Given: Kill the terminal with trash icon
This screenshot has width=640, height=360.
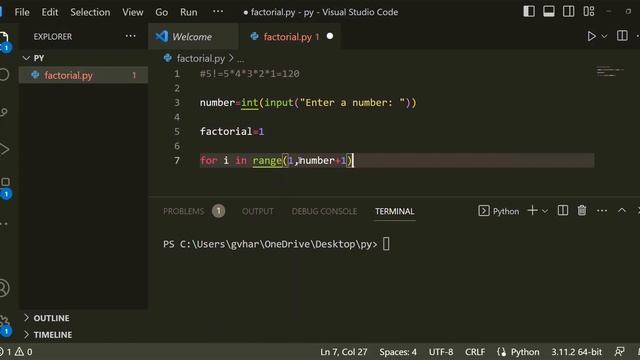Looking at the screenshot, I should 582,211.
